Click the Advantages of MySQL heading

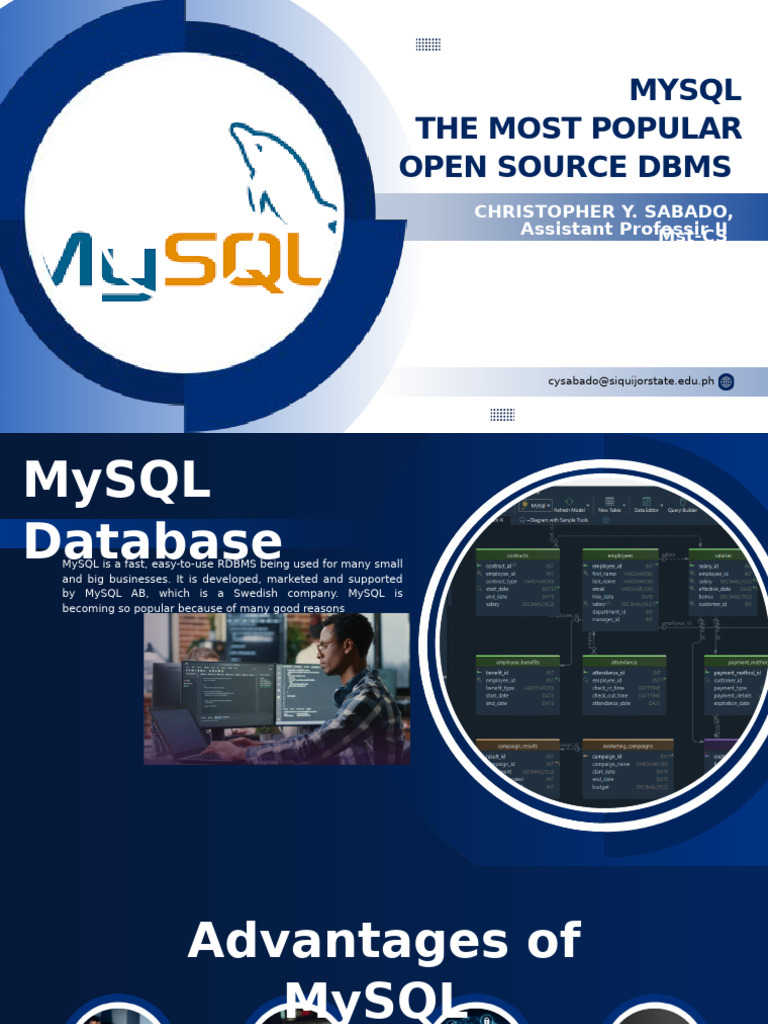tap(384, 970)
